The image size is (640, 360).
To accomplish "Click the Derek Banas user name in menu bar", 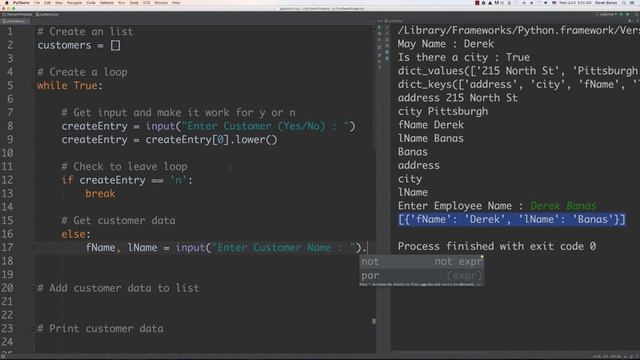I will coord(606,3).
